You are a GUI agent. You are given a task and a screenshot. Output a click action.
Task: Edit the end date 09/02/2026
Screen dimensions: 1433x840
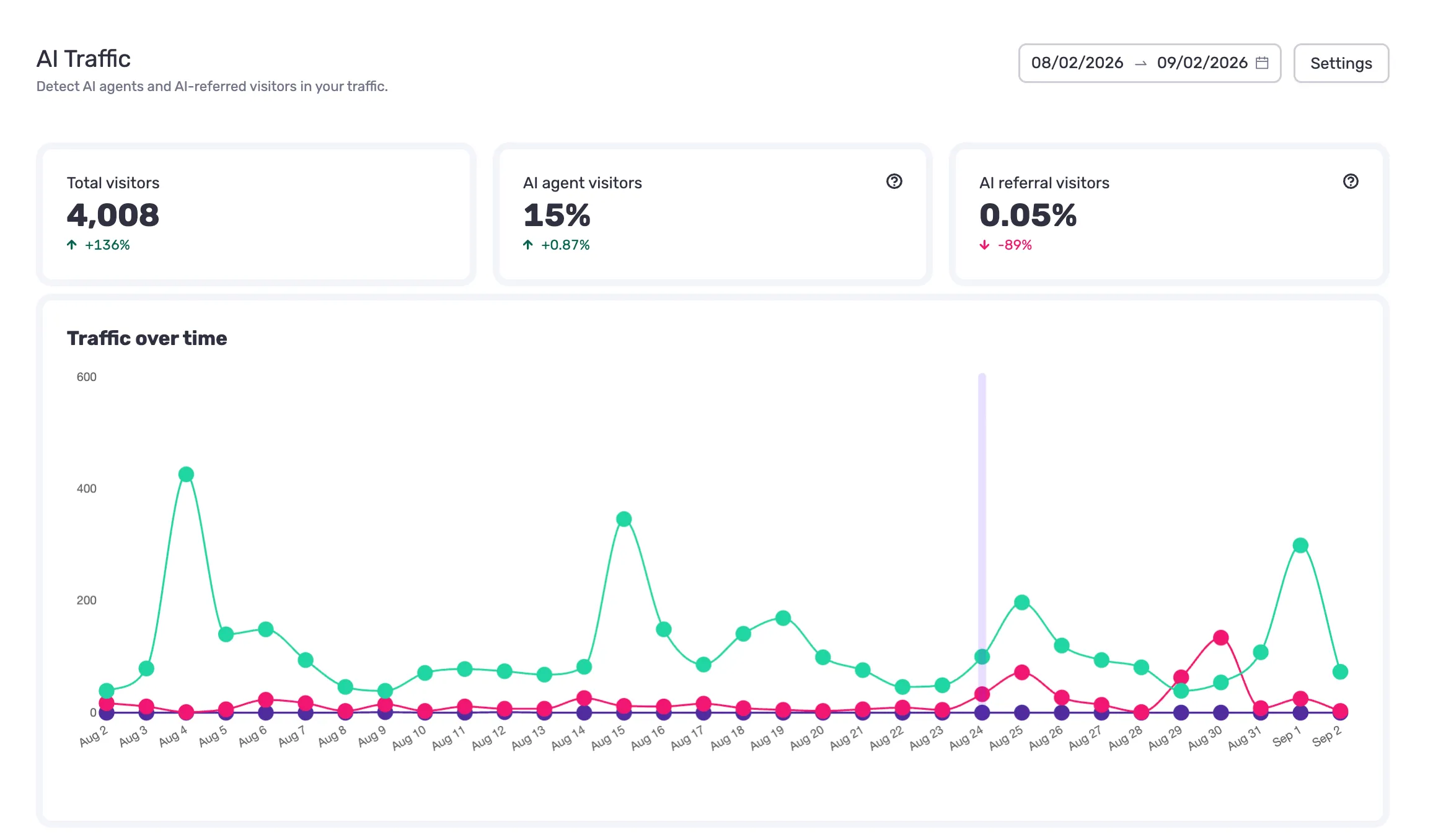1202,63
